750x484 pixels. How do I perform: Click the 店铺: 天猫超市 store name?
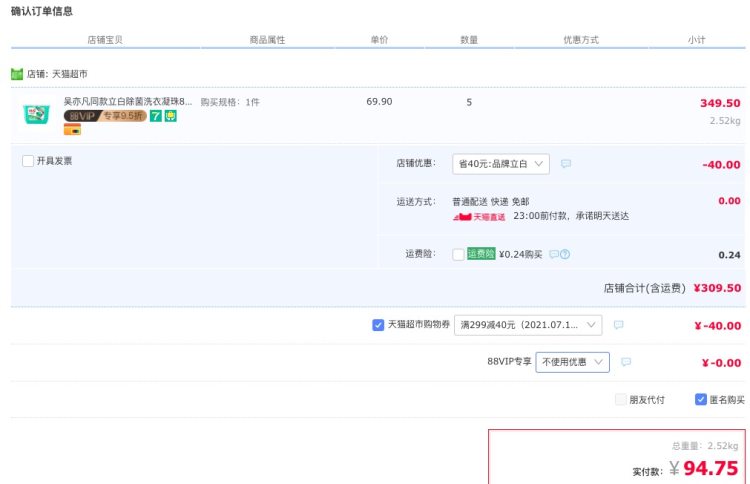coord(57,74)
